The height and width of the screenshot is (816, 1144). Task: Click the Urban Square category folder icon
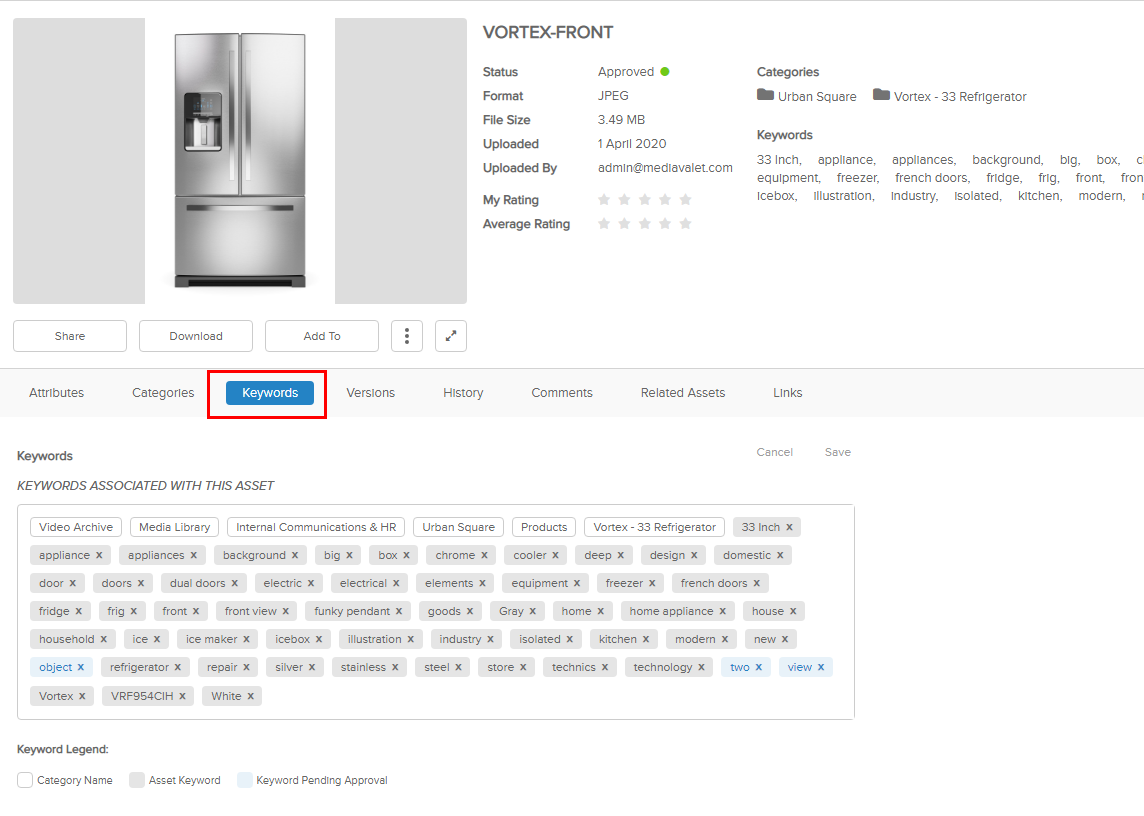[765, 95]
